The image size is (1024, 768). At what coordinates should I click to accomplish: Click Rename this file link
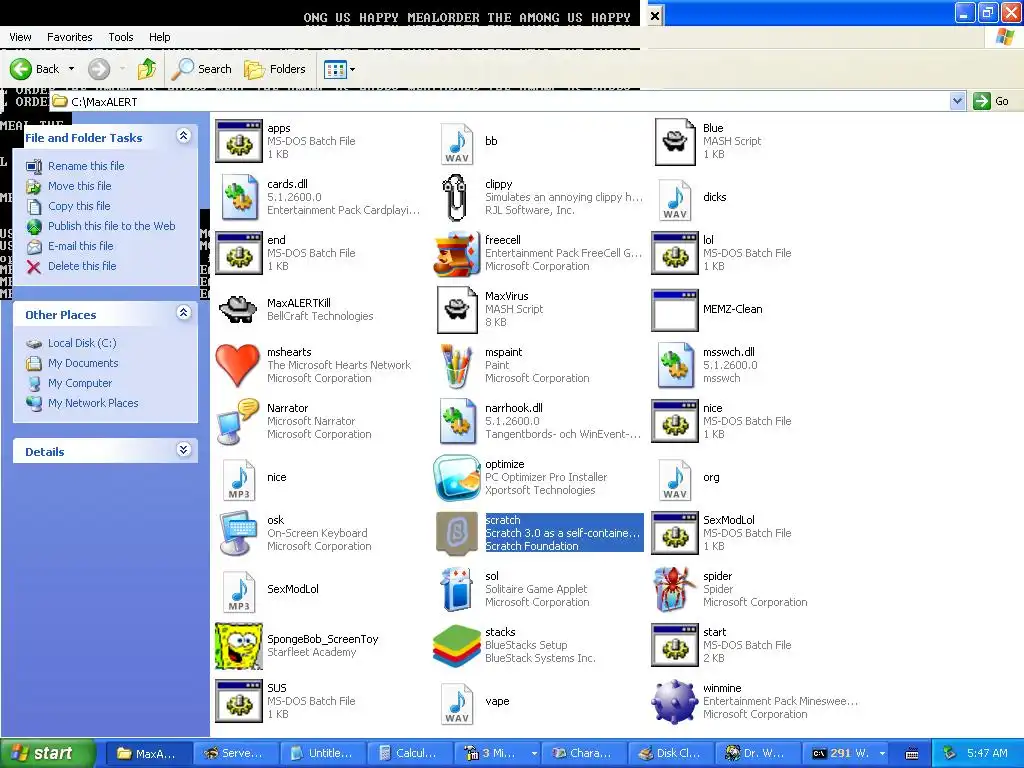[x=86, y=166]
